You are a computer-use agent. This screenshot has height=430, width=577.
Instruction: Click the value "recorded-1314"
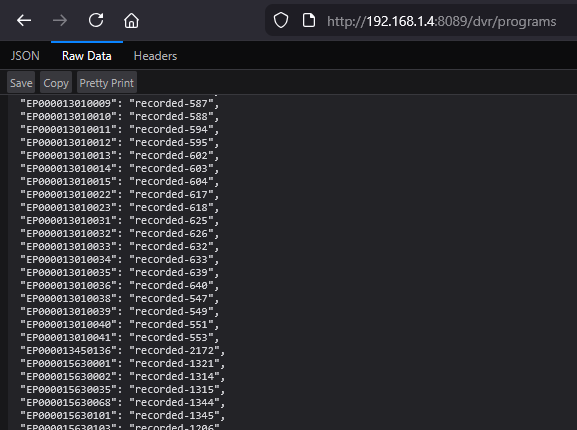point(174,377)
